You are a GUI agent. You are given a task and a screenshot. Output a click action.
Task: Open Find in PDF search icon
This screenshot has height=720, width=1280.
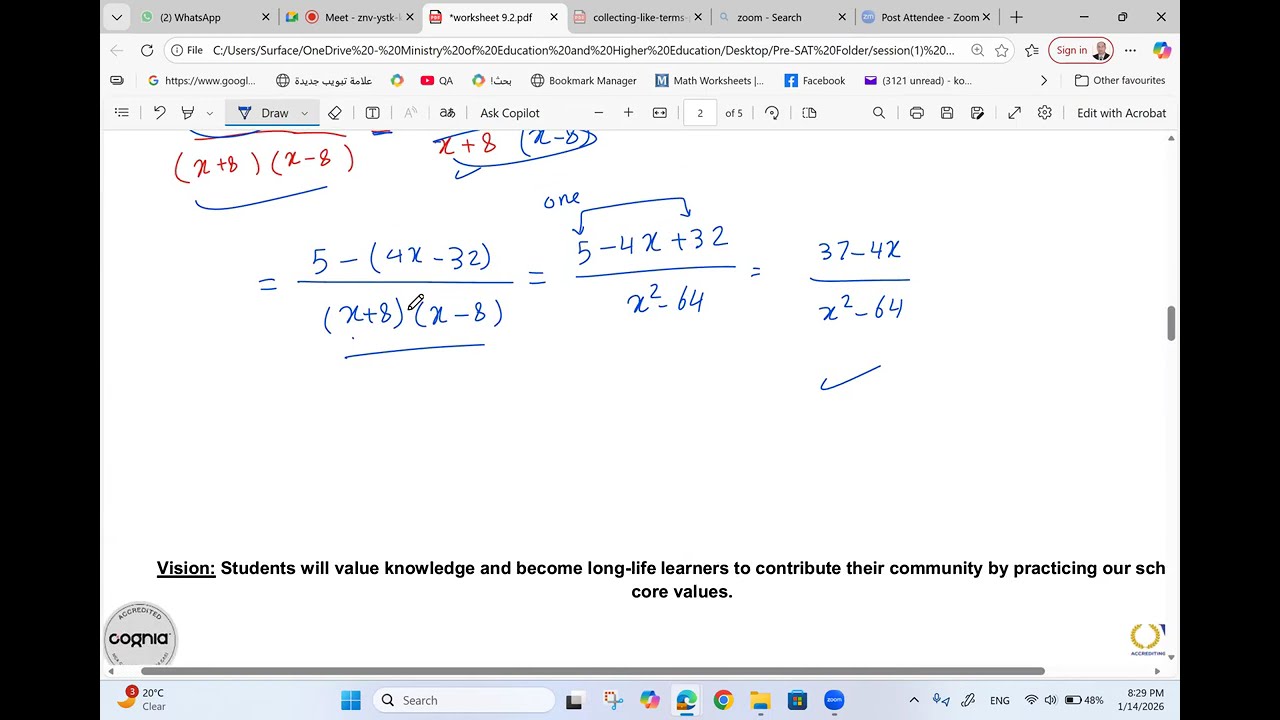point(879,113)
